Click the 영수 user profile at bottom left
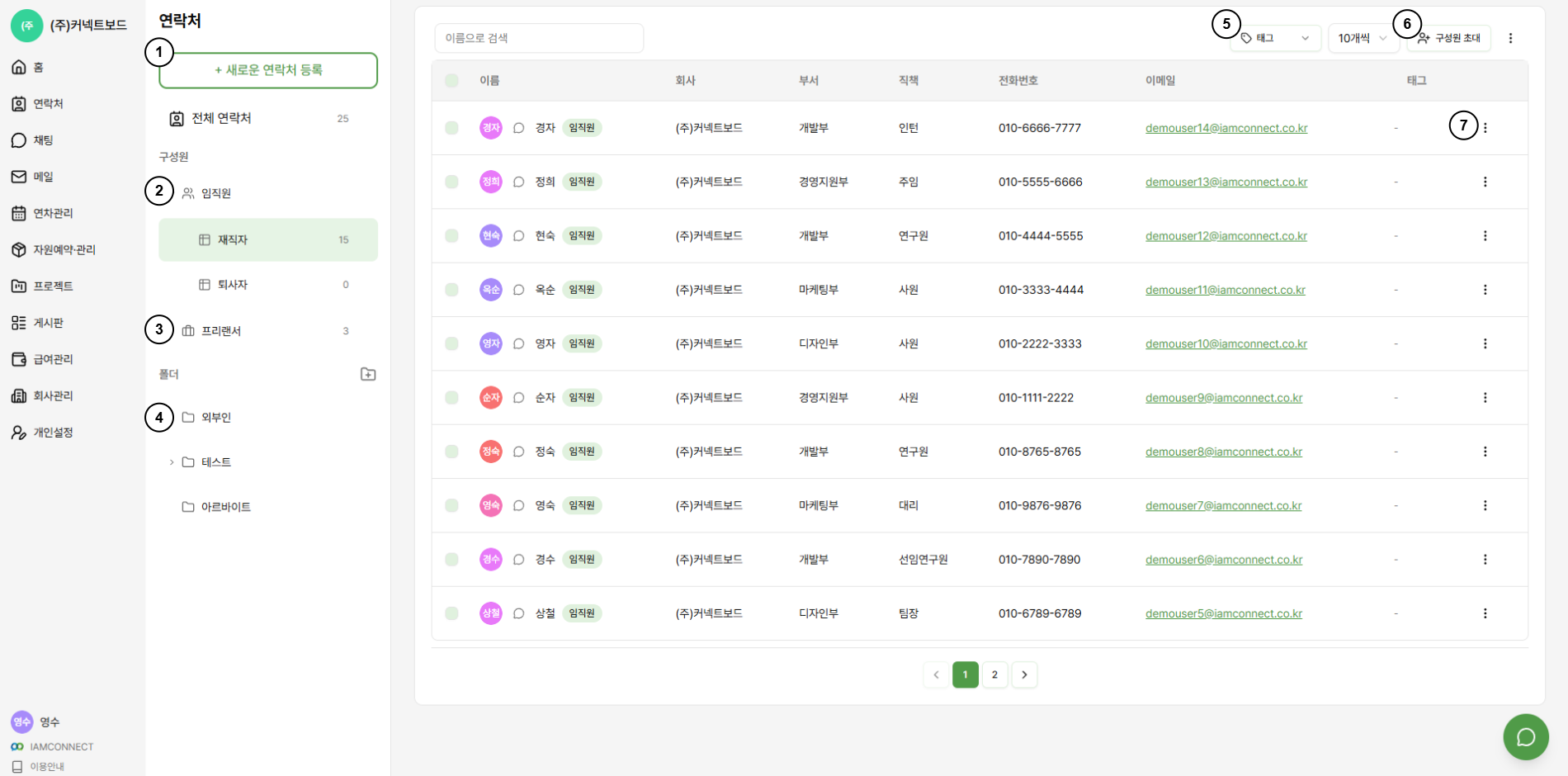Viewport: 1568px width, 776px height. (x=35, y=722)
